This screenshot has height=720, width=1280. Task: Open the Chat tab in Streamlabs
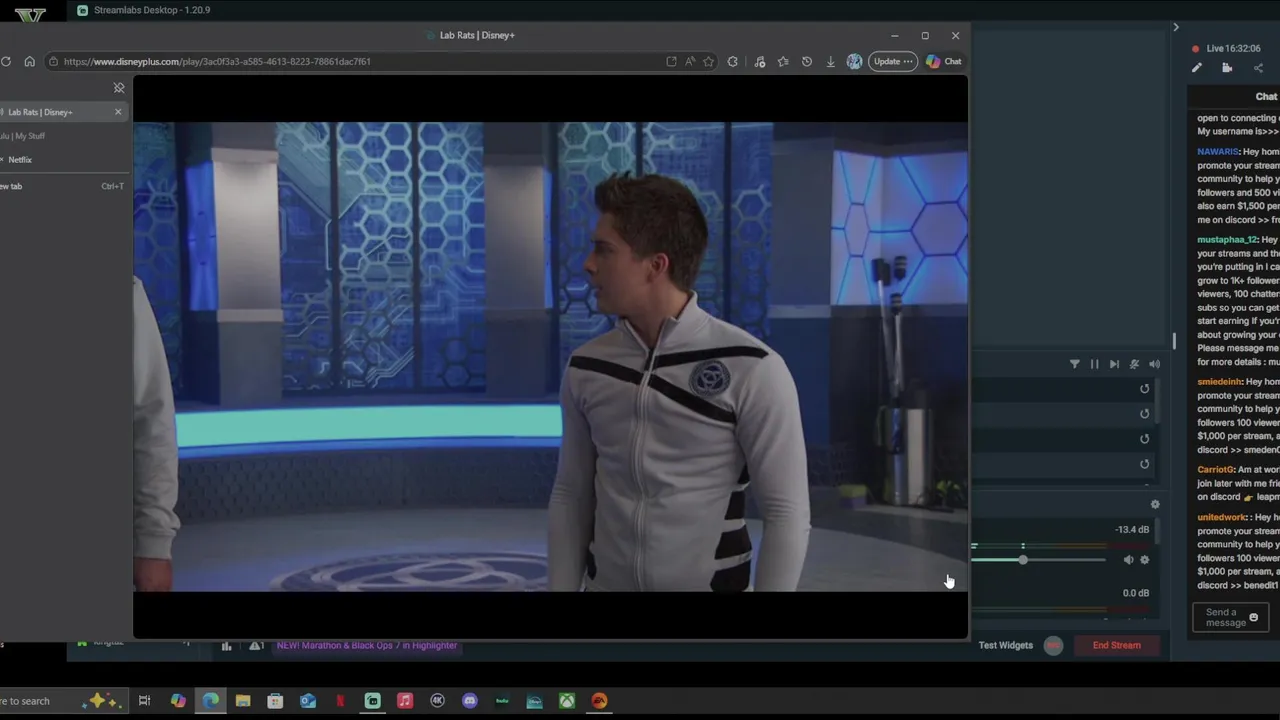(x=1266, y=96)
